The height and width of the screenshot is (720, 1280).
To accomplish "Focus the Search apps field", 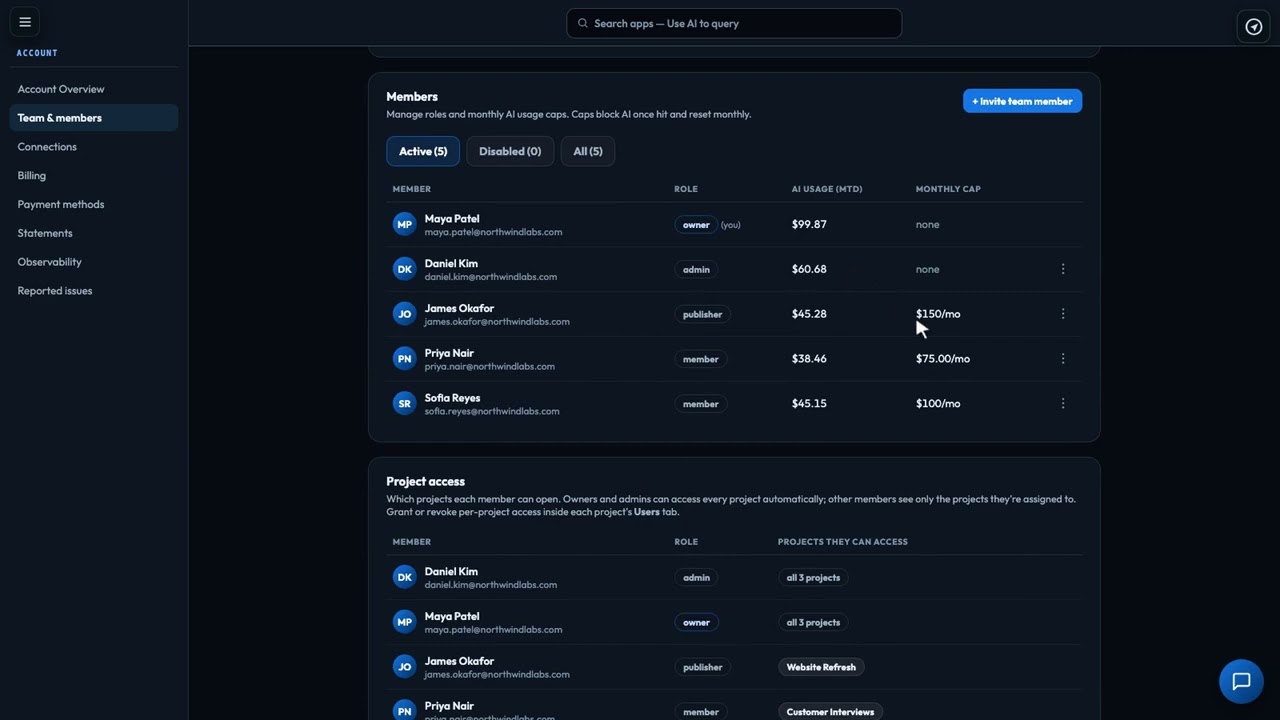I will tap(734, 23).
